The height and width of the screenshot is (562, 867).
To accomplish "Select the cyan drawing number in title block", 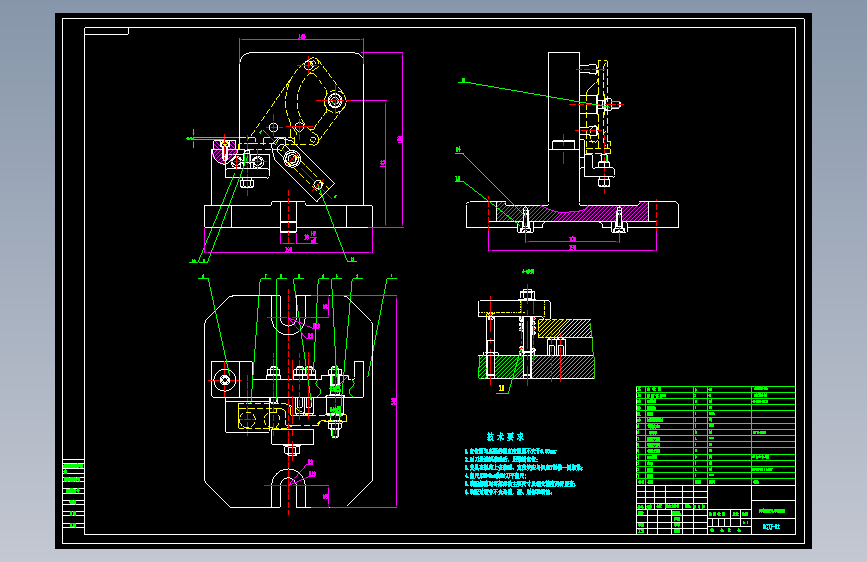I will (771, 527).
